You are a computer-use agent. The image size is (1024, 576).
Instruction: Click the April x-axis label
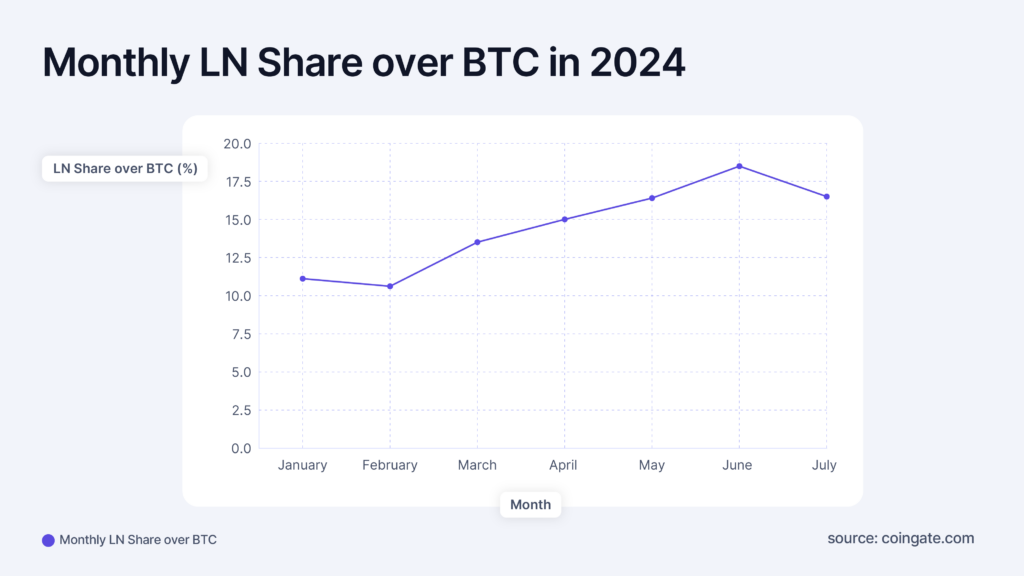(563, 465)
